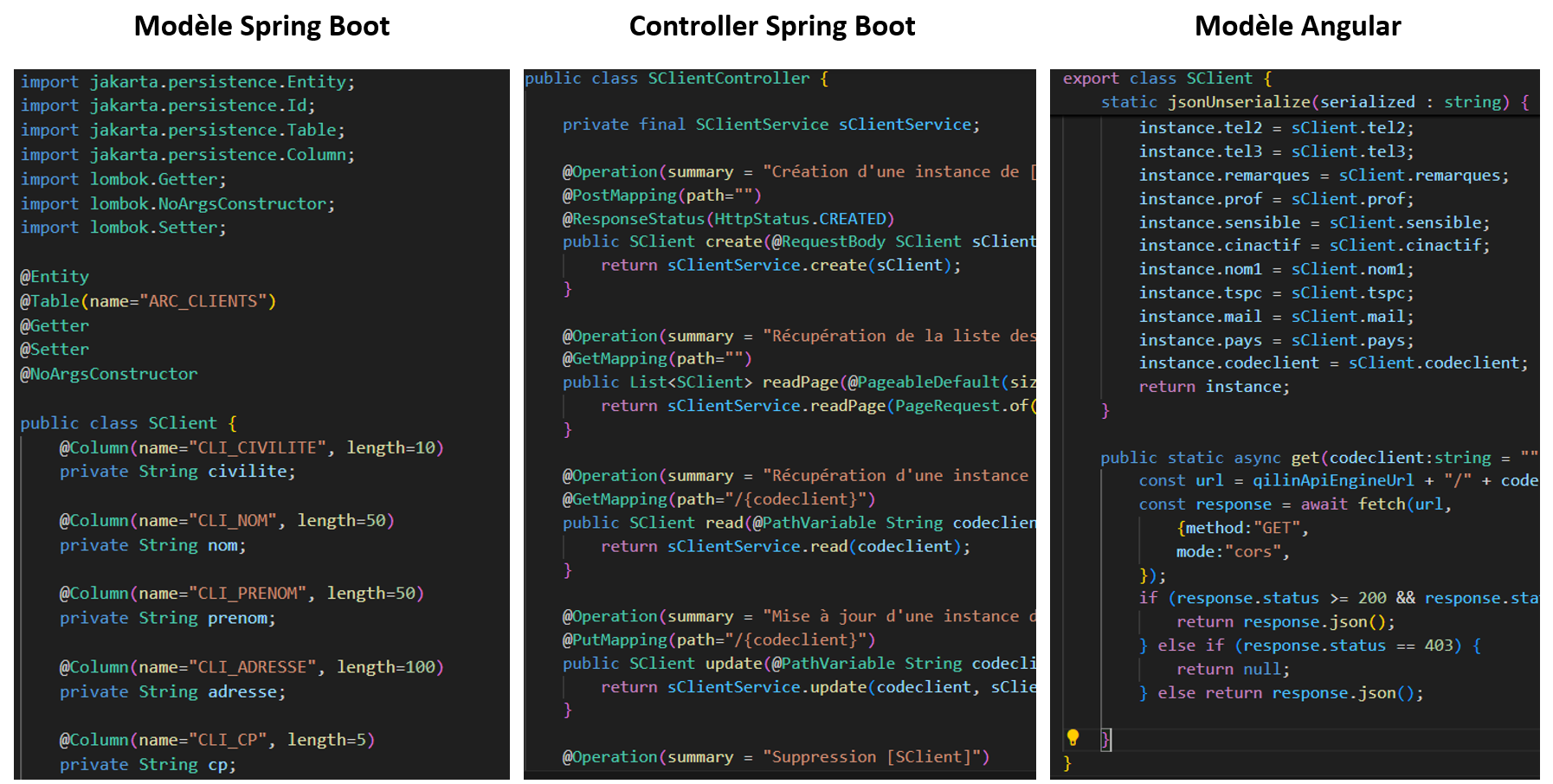This screenshot has height=784, width=1553.
Task: Click the "Modèle Angular" heading
Action: point(1297,26)
